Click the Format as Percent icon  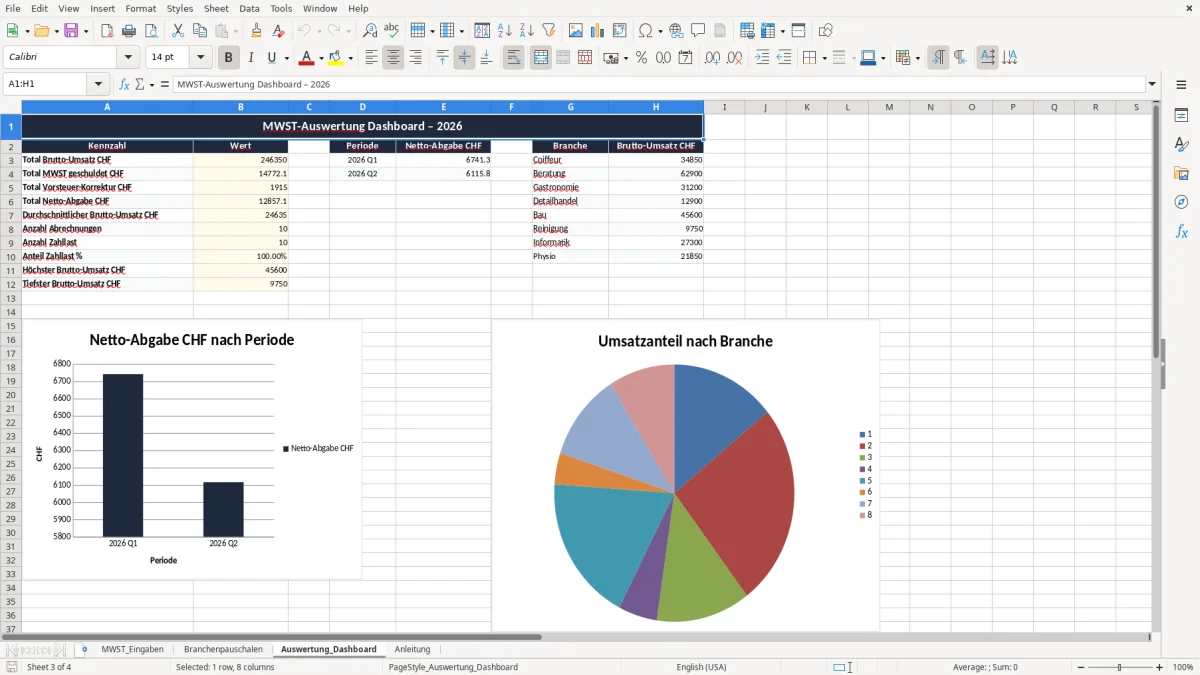pos(641,58)
